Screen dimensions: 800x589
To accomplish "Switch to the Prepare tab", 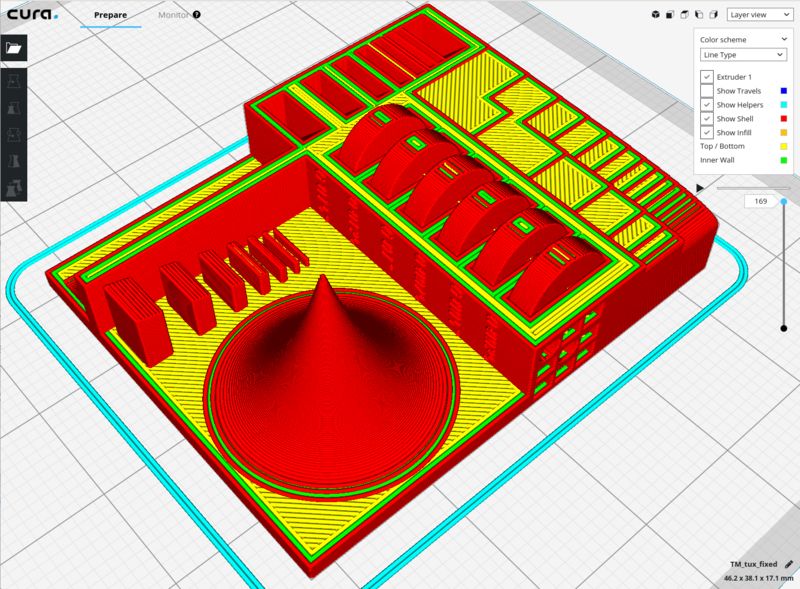I will click(x=110, y=15).
